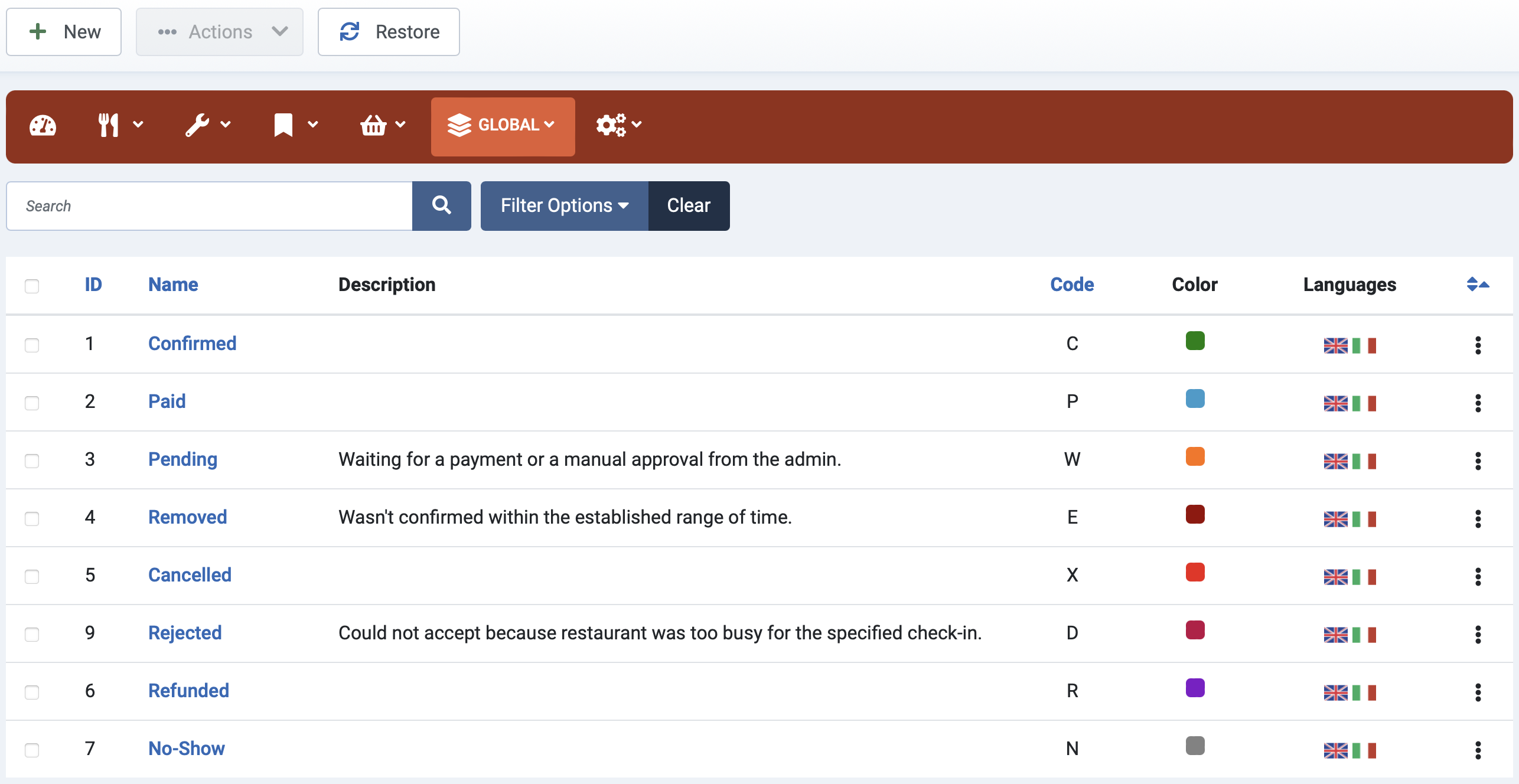Click the GLOBAL tab in navigation
The image size is (1519, 784).
(x=502, y=125)
